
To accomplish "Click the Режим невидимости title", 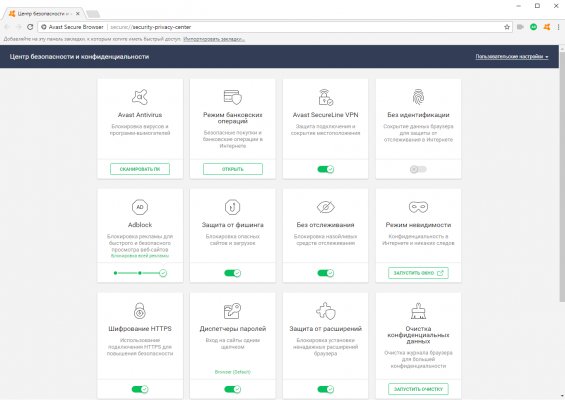I will (x=418, y=225).
